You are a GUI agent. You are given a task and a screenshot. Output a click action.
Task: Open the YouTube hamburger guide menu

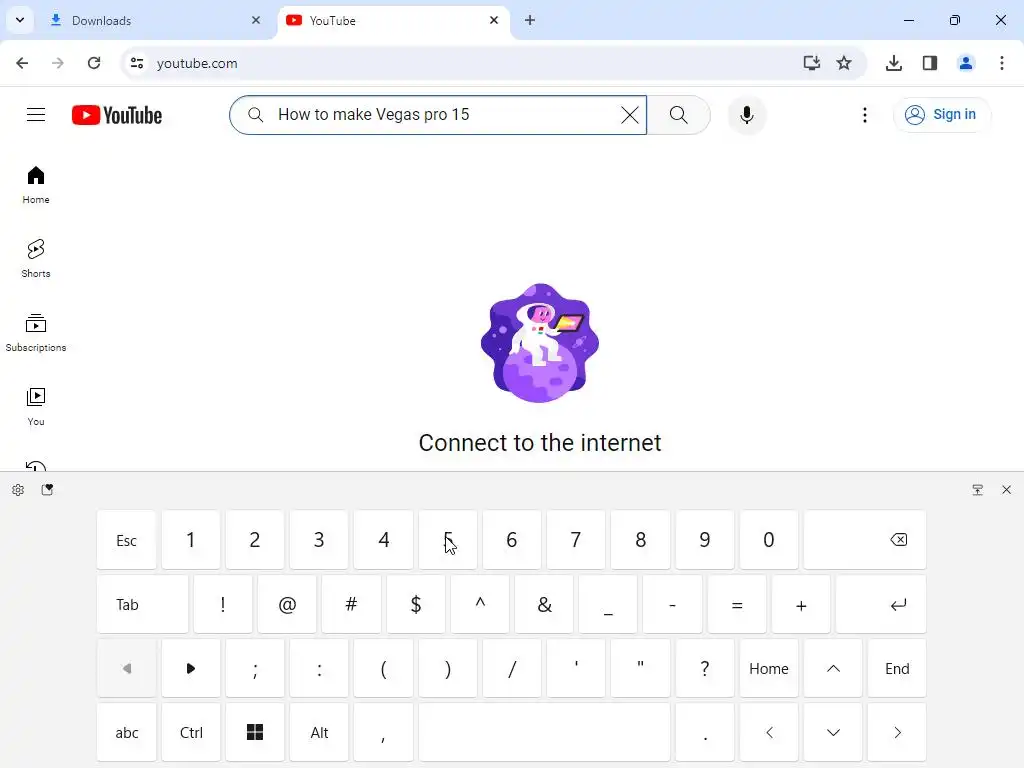[x=36, y=115]
